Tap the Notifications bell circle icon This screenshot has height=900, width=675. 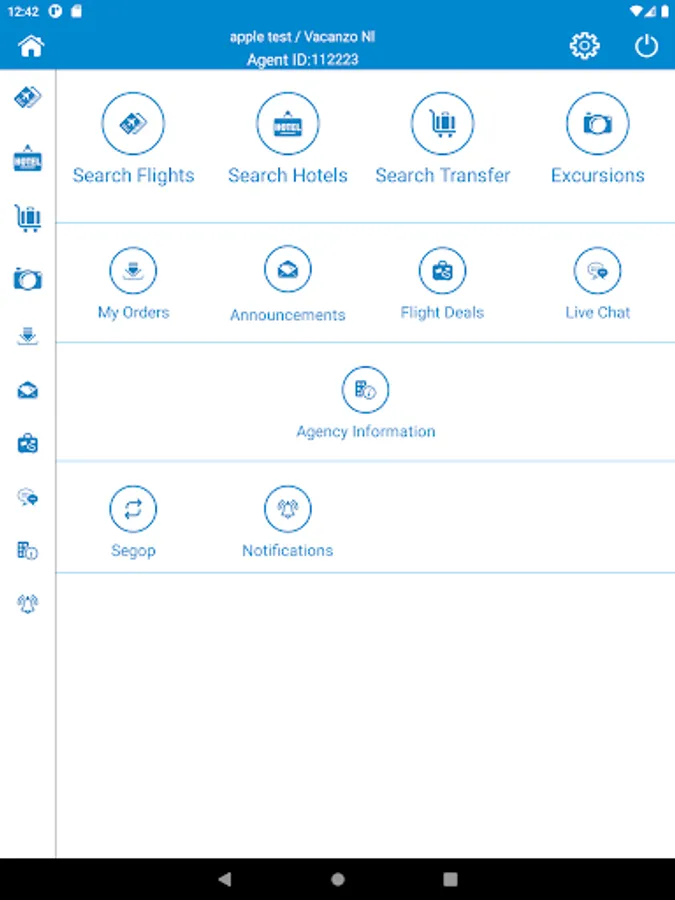pos(288,509)
